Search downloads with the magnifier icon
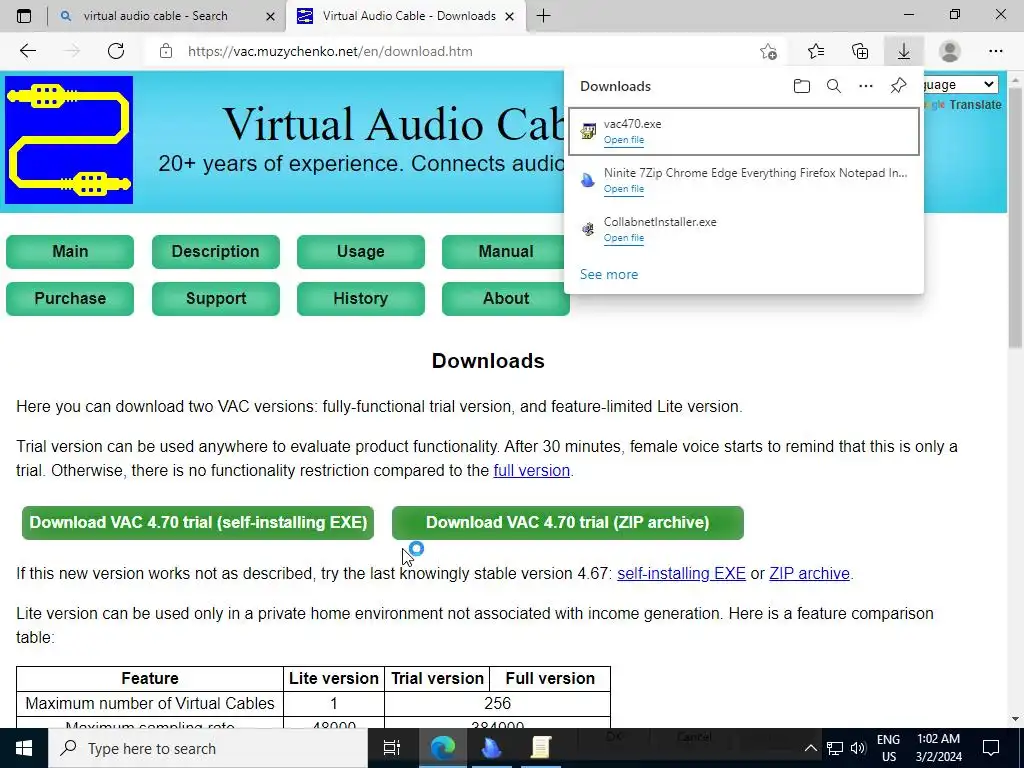 [x=834, y=86]
